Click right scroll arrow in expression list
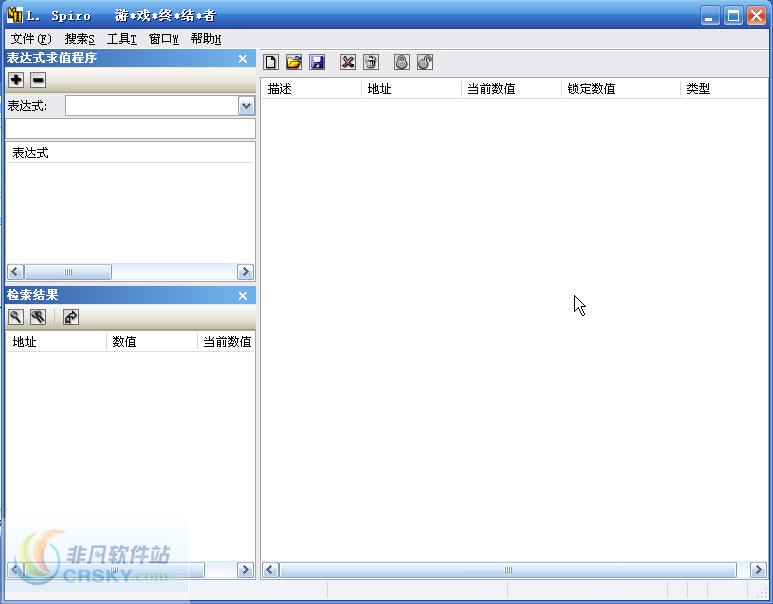Image resolution: width=773 pixels, height=604 pixels. (x=245, y=272)
